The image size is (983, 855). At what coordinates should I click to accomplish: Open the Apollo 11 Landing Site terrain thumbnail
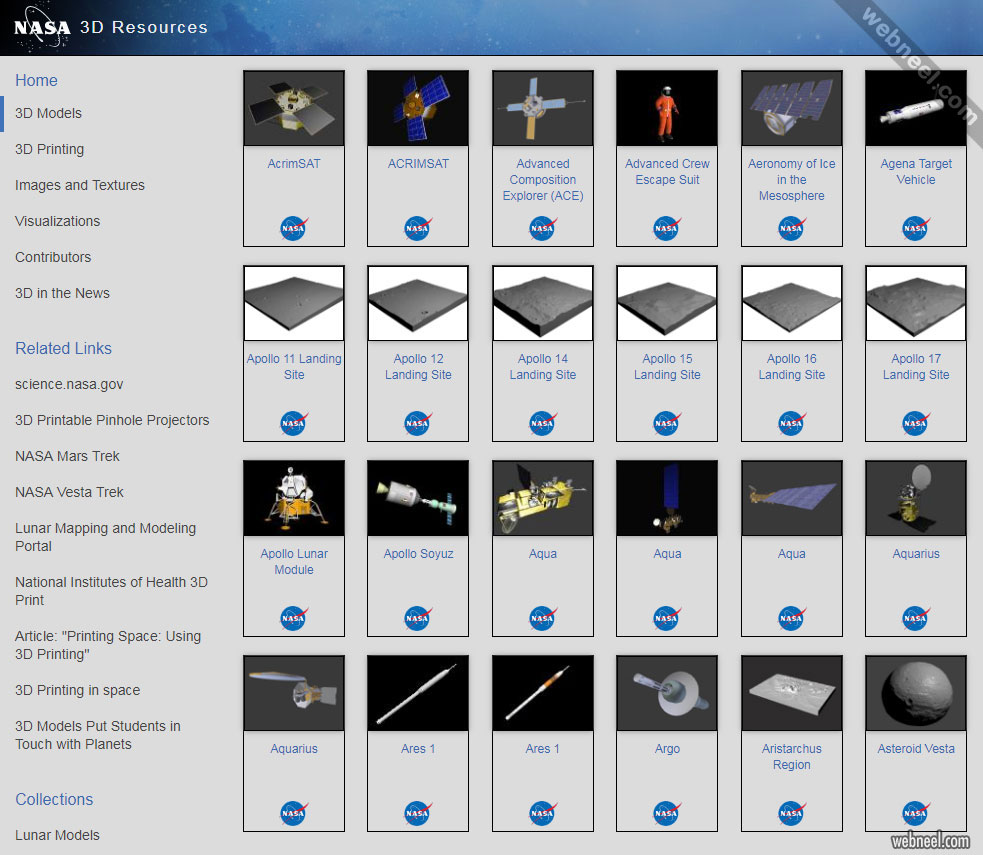(294, 303)
